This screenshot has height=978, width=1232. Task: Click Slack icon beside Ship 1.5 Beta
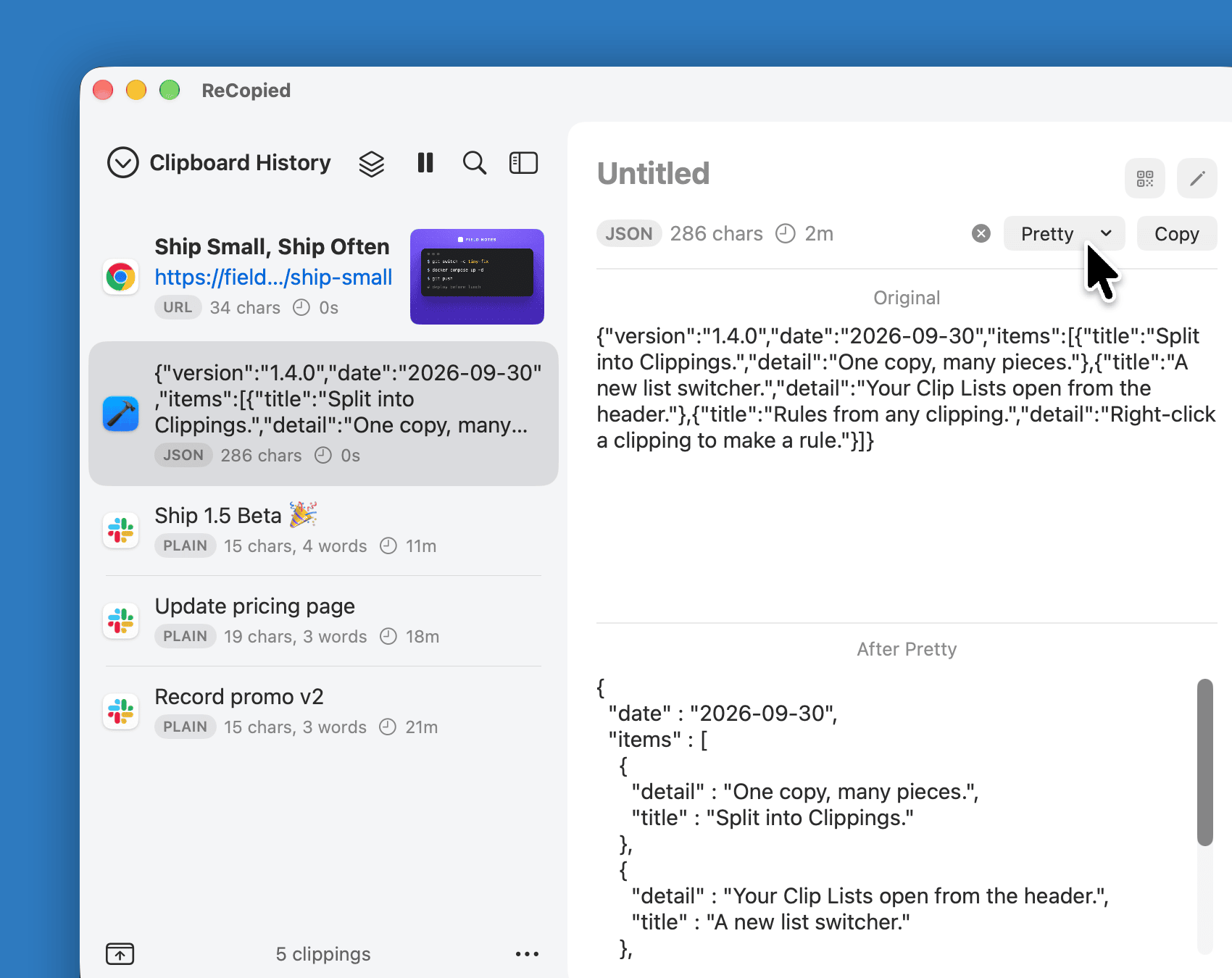tap(121, 530)
